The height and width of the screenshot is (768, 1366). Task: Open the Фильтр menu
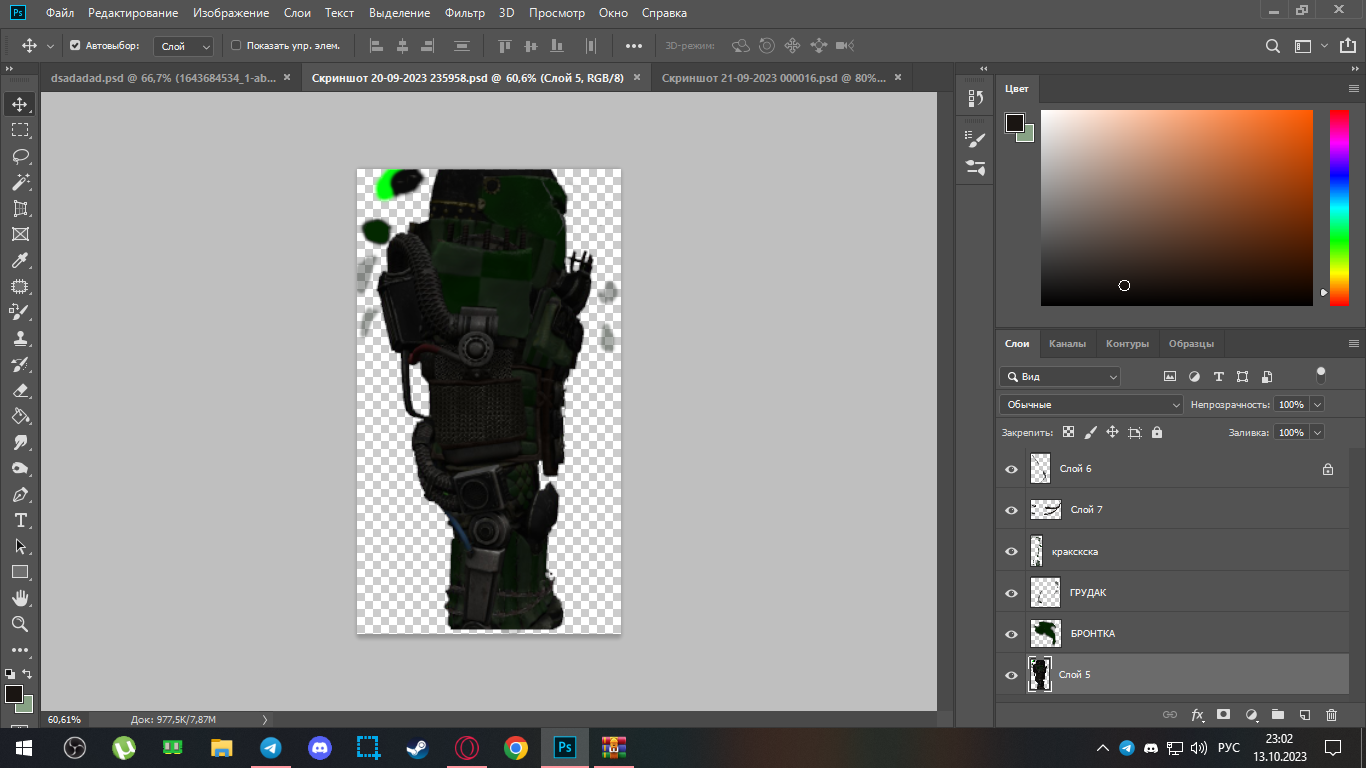pyautogui.click(x=463, y=13)
